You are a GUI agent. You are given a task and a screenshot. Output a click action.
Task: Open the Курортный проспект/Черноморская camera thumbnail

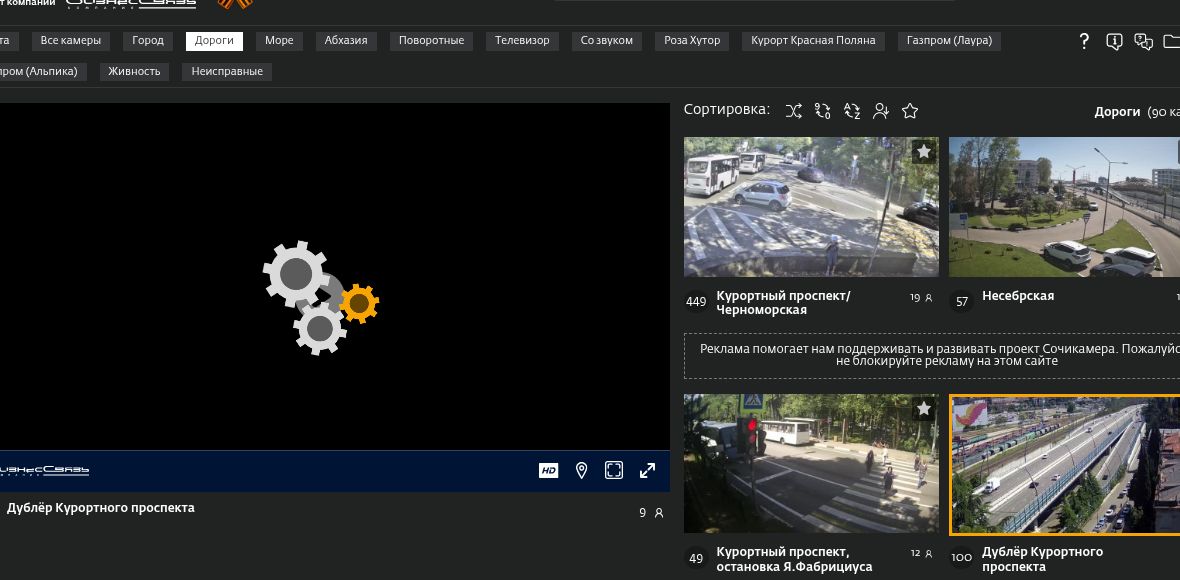(811, 207)
